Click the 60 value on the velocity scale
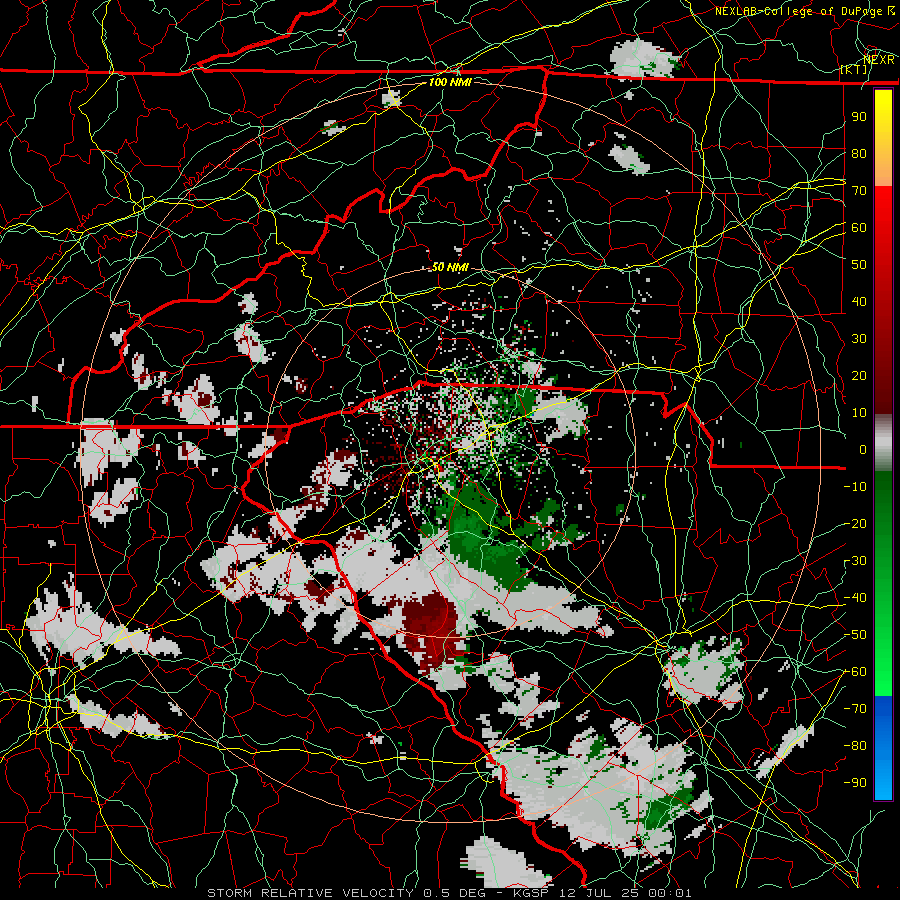 (x=859, y=227)
